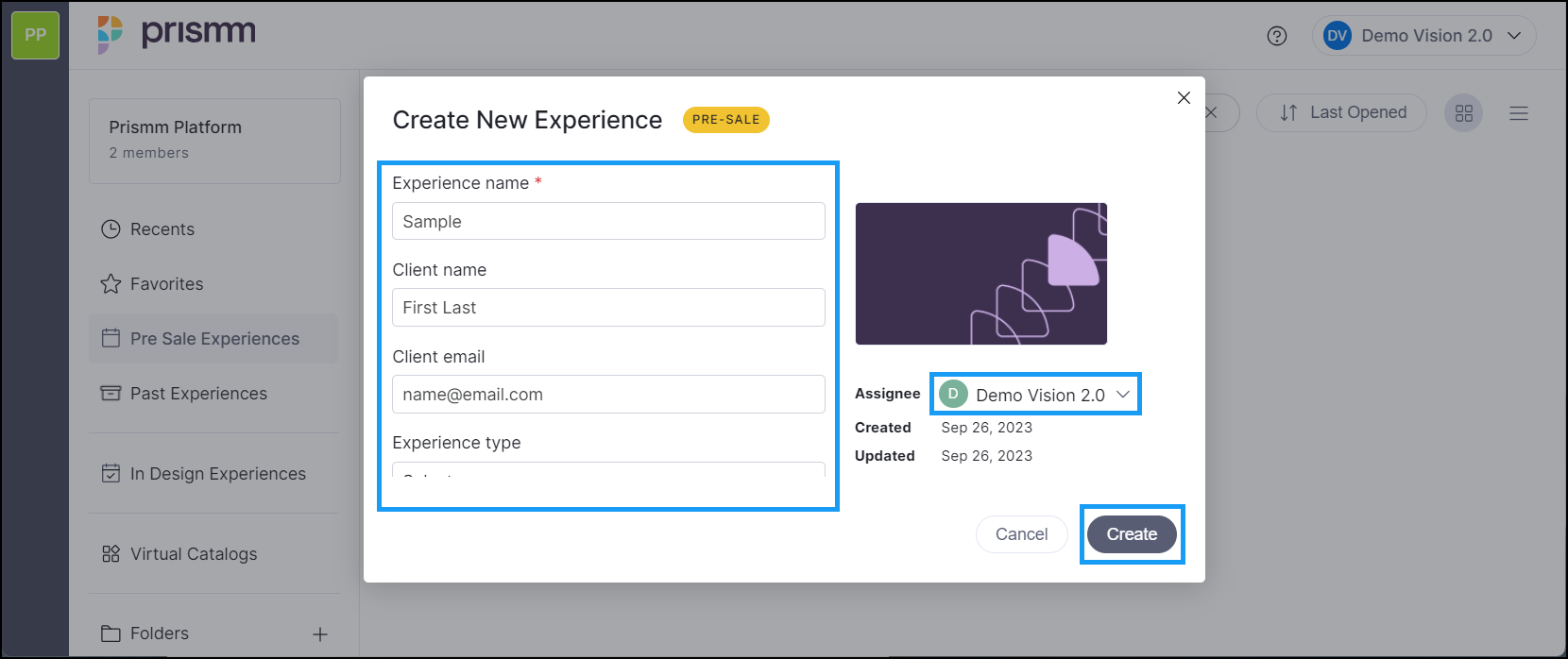This screenshot has height=659, width=1568.
Task: Open the Last Opened sort dropdown
Action: pyautogui.click(x=1341, y=113)
